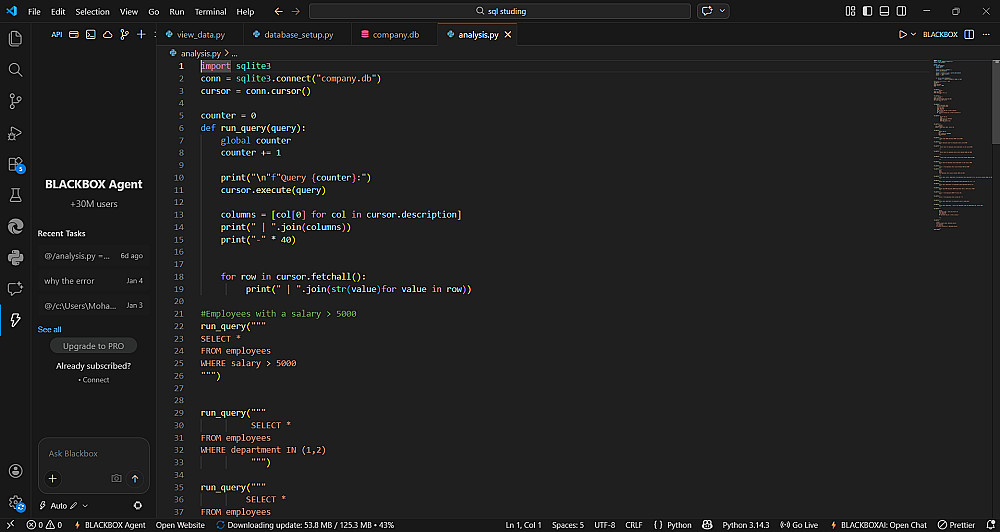Click the plus button in Blackbox chat input
The width and height of the screenshot is (1000, 532).
click(x=53, y=479)
